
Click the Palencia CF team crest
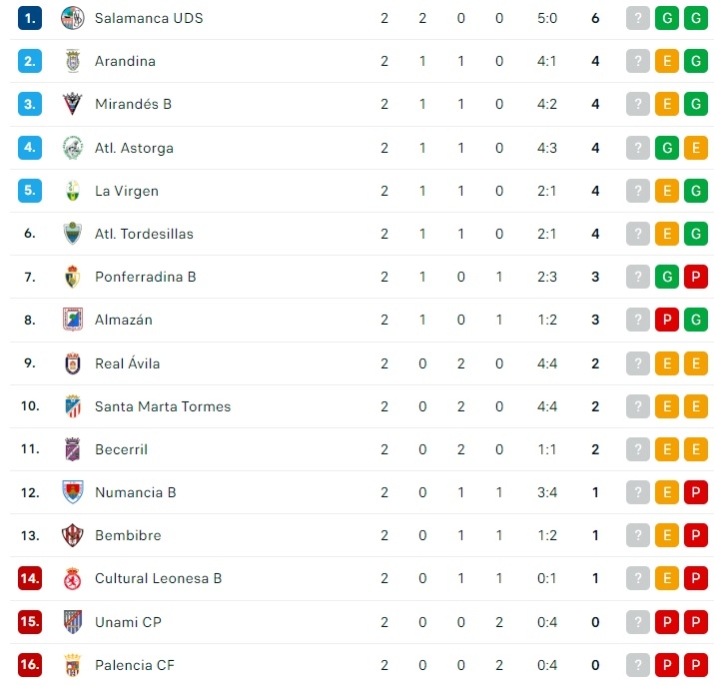pyautogui.click(x=72, y=665)
